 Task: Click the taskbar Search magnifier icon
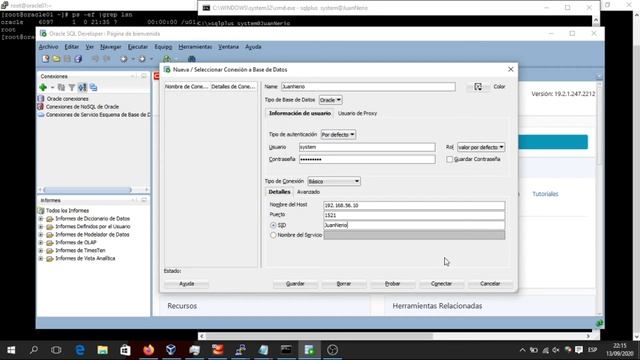point(34,350)
